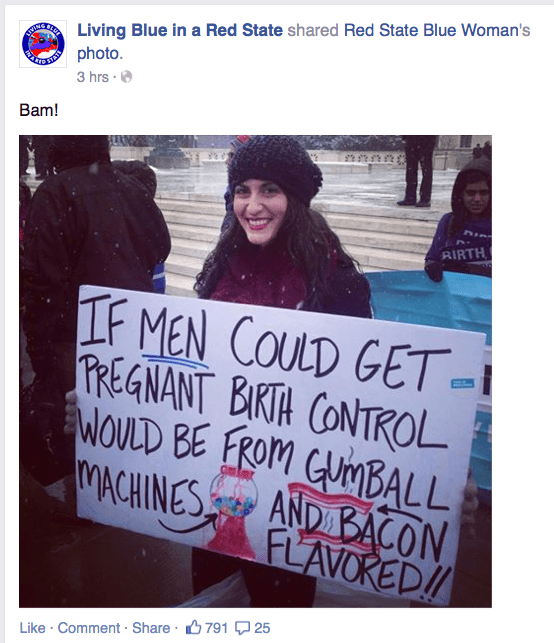The image size is (554, 643).
Task: Click the thumbs-up likes icon
Action: pos(193,627)
